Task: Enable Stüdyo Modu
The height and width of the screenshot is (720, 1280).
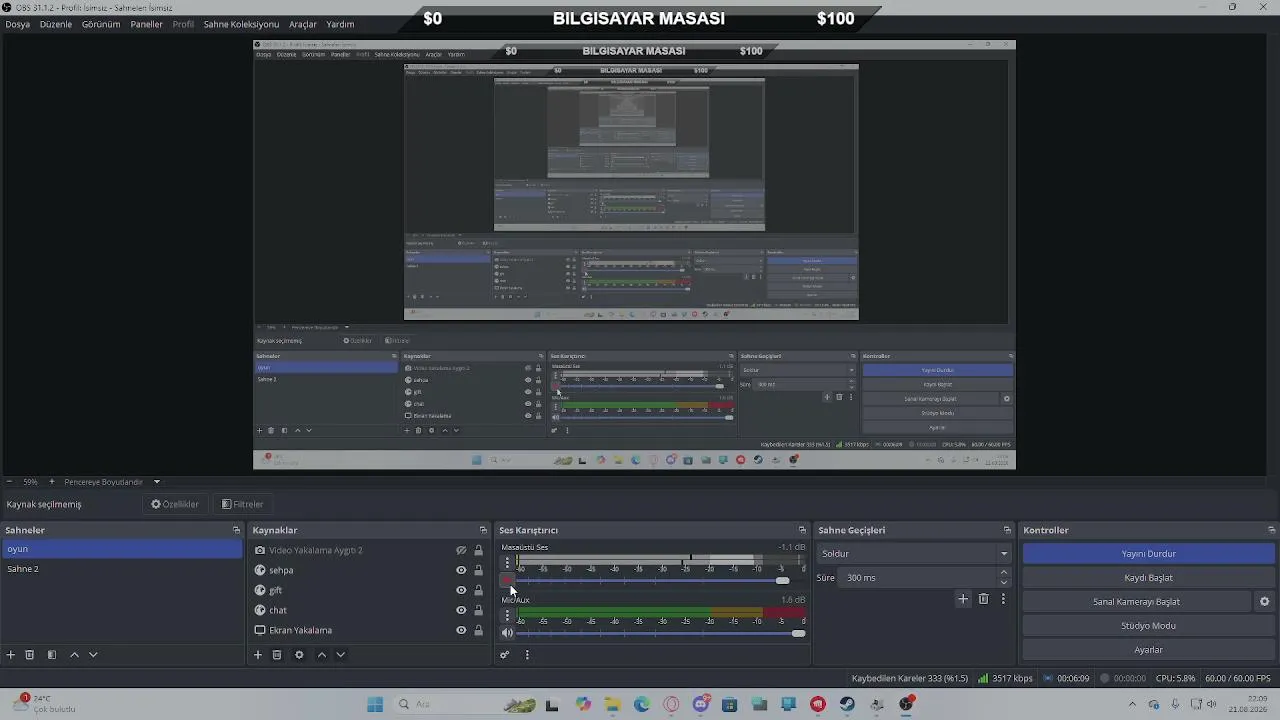Action: point(1148,626)
